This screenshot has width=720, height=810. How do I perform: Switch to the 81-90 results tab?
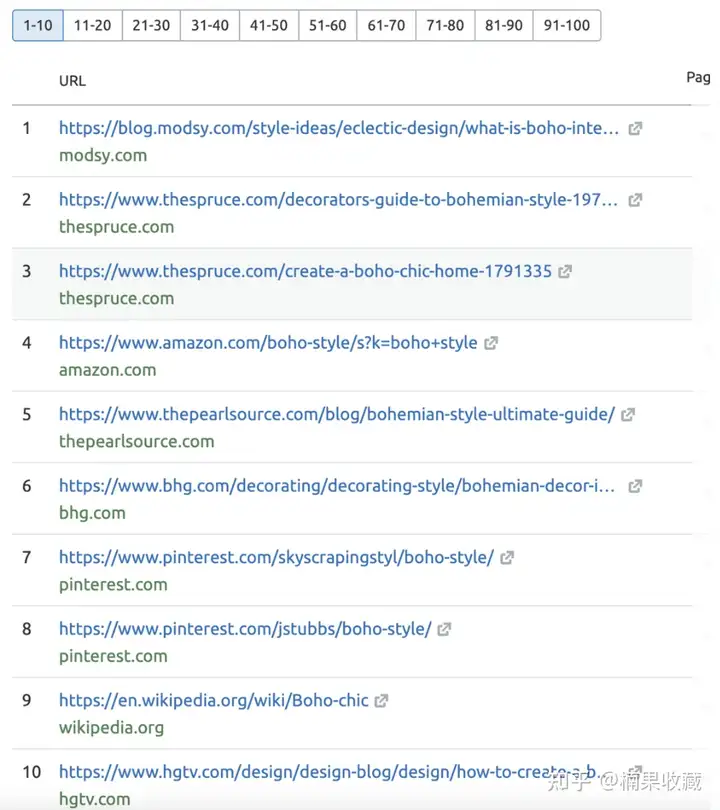click(x=504, y=25)
